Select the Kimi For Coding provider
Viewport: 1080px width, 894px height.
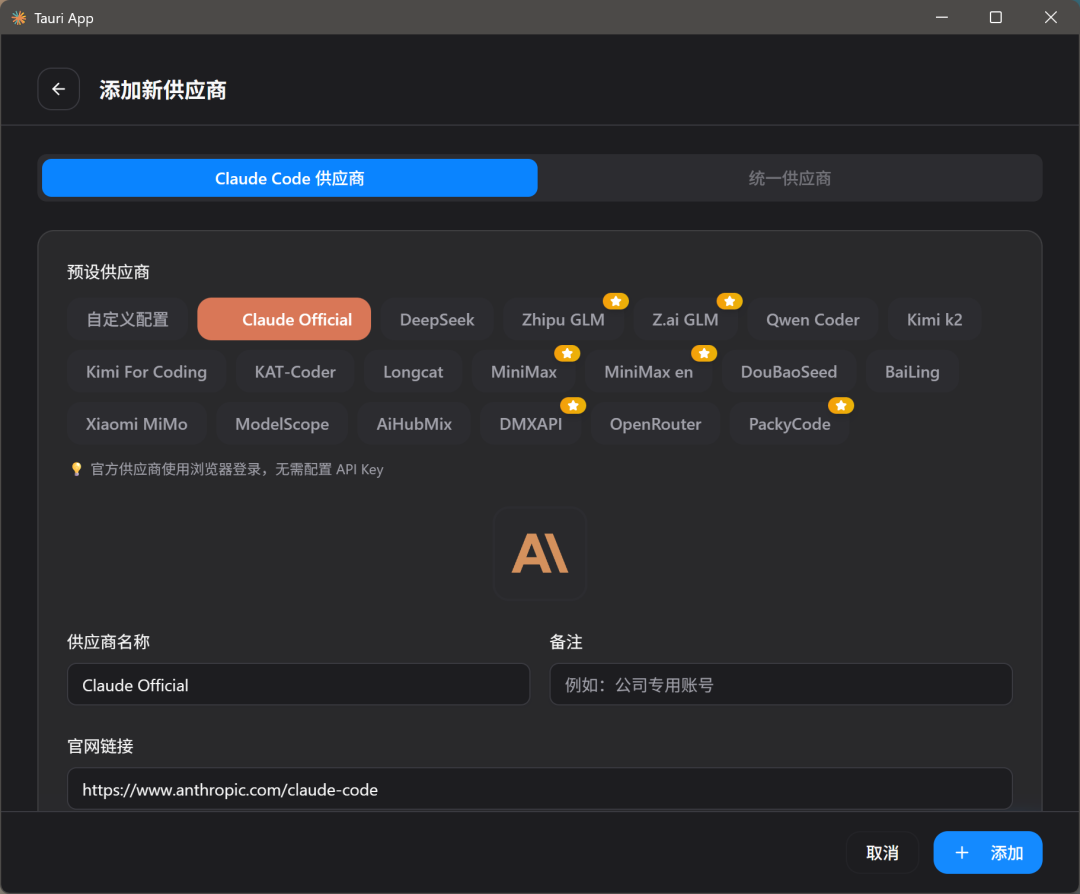[146, 371]
